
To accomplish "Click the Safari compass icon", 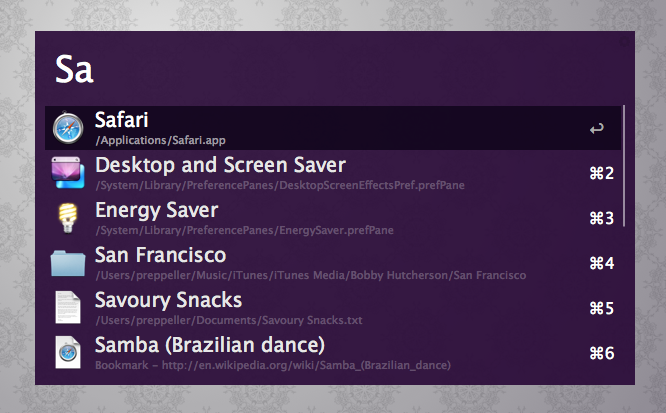I will point(69,128).
